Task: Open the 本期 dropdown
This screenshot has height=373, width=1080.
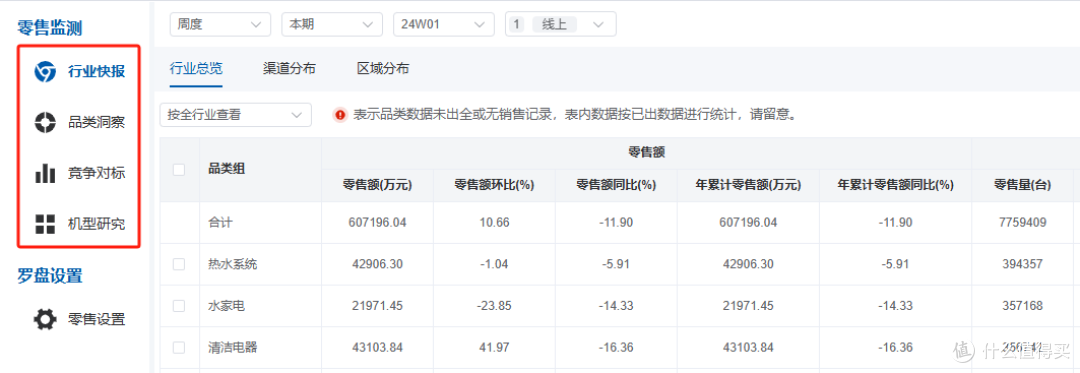Action: tap(332, 24)
